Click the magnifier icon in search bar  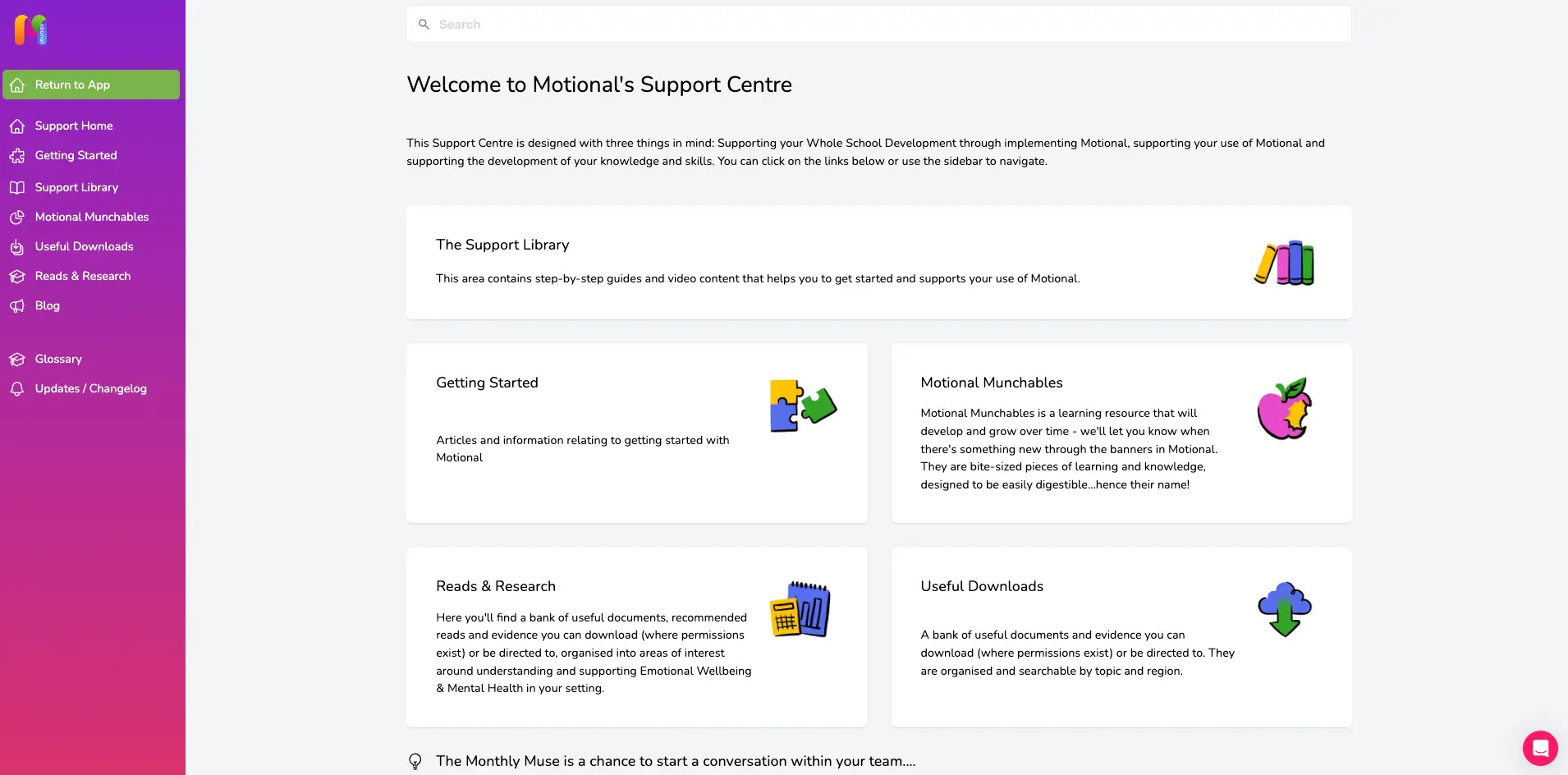pos(424,25)
